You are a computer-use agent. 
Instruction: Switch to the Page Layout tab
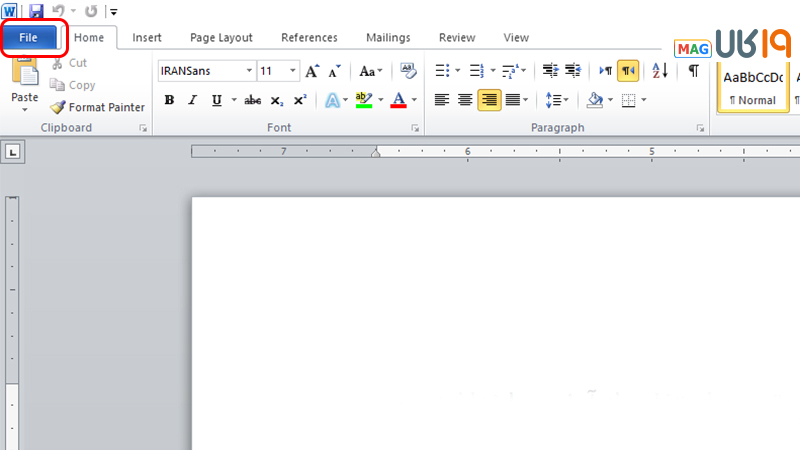point(221,38)
